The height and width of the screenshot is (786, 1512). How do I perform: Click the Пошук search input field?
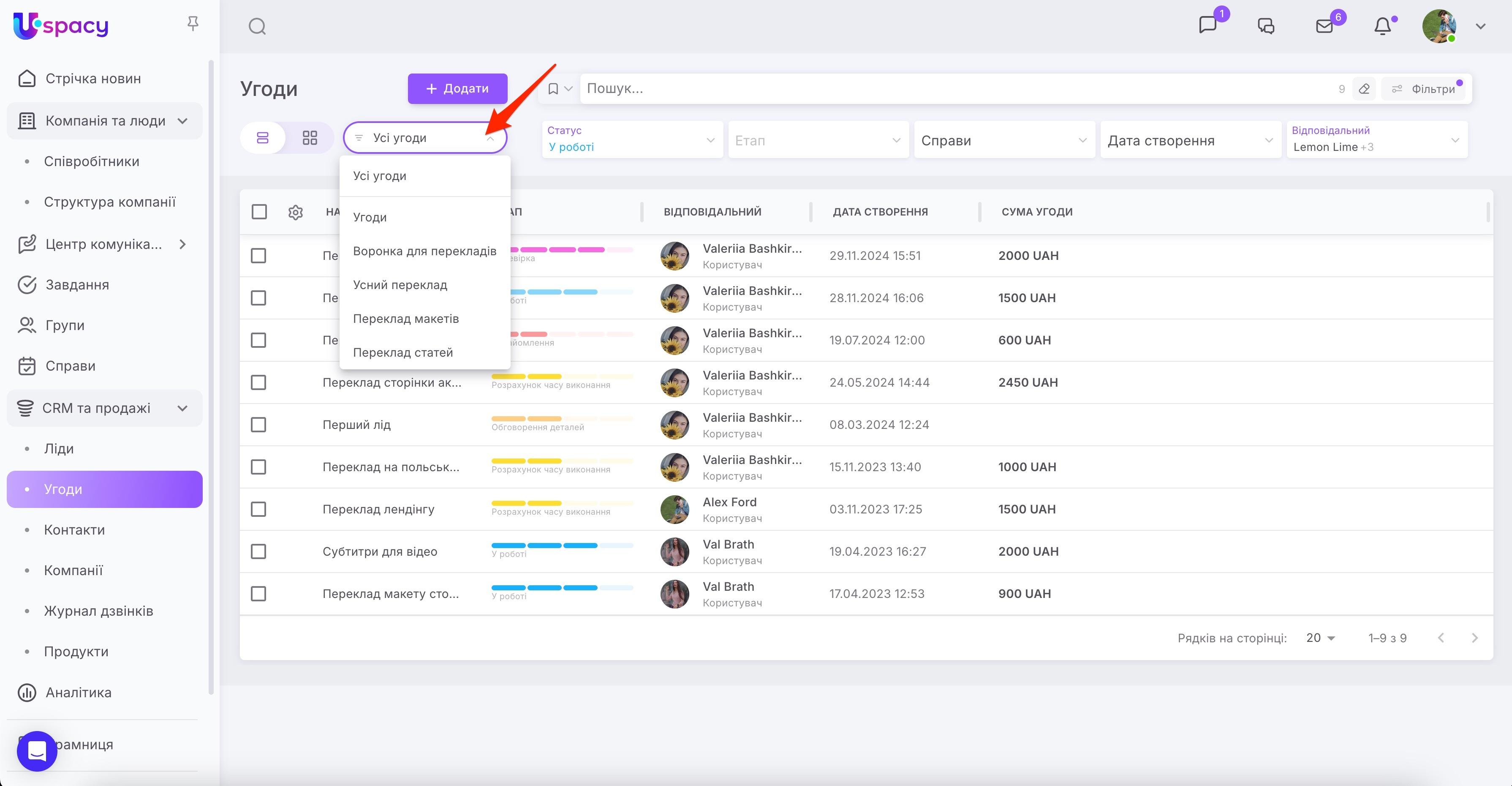[x=939, y=89]
